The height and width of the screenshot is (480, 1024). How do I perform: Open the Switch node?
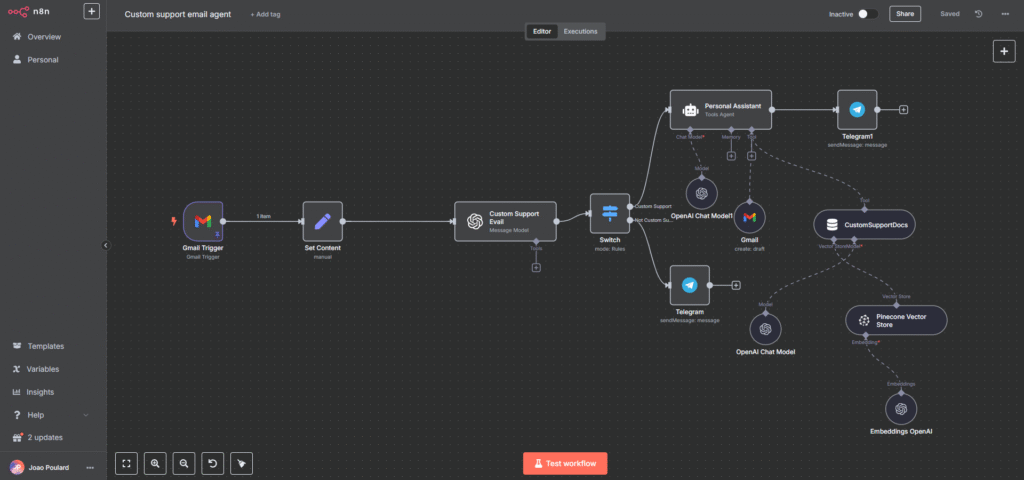(609, 213)
